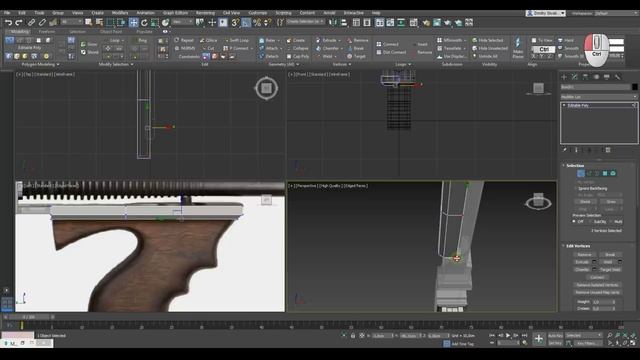Expand the Modify Selection panel dropdown

[x=116, y=64]
